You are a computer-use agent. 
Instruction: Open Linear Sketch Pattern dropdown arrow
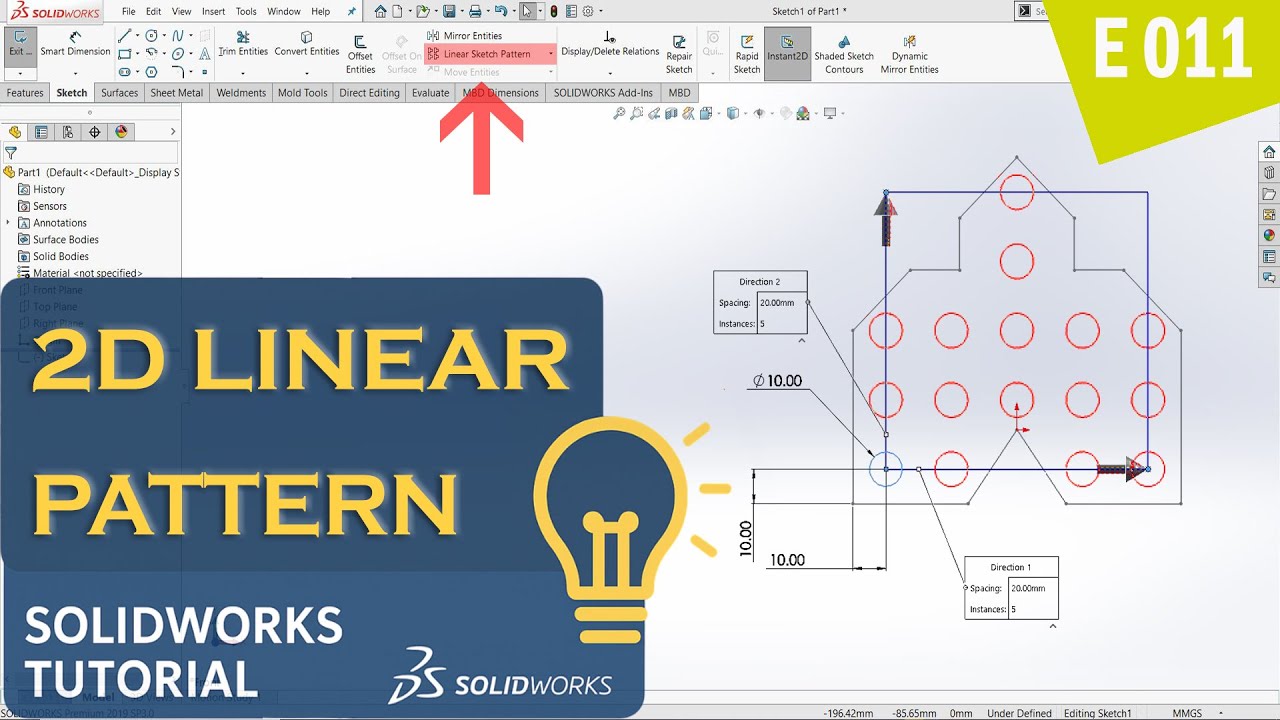pos(550,54)
